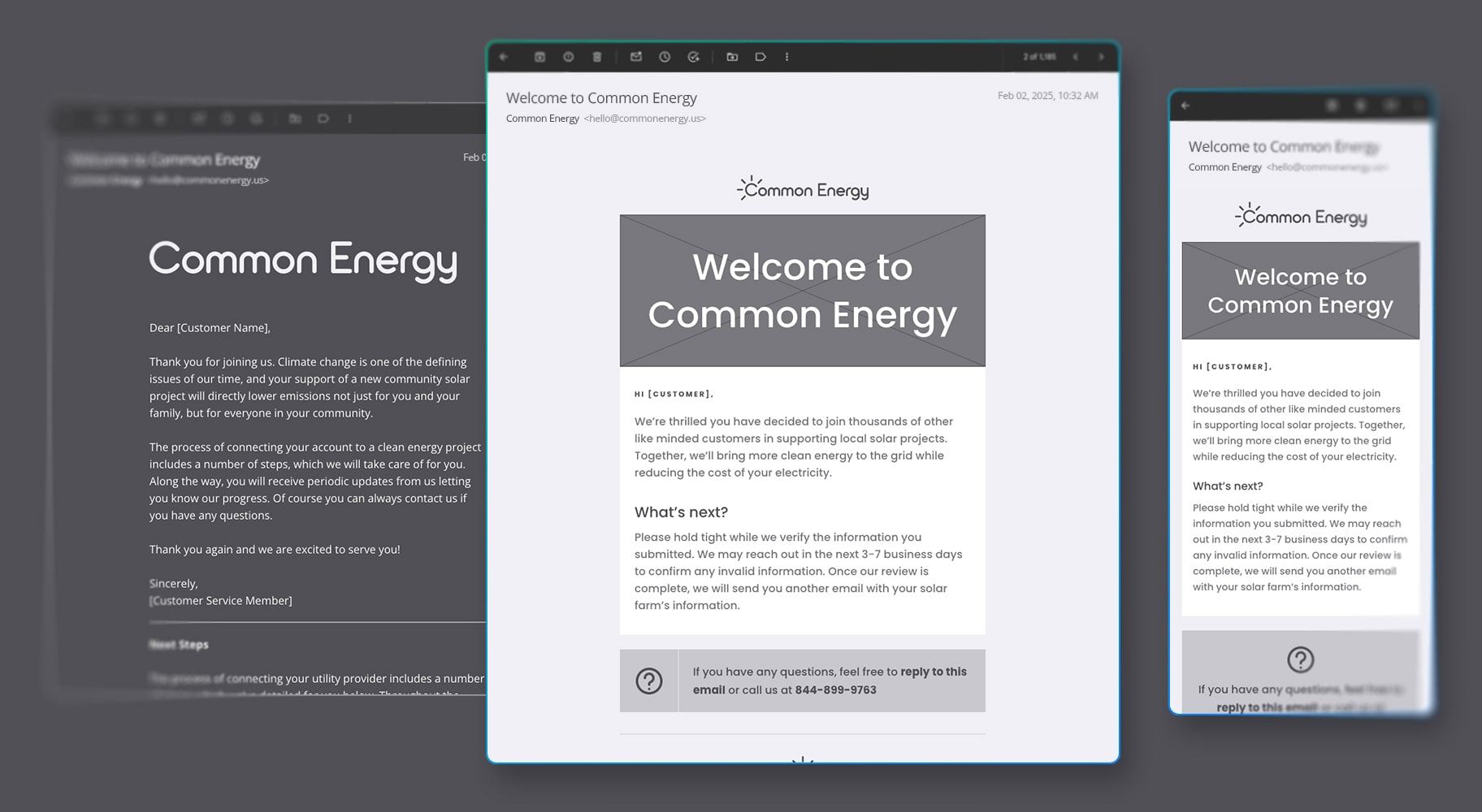Screen dimensions: 1482x812
Task: Add to tasks in center email toolbar
Action: 693,57
